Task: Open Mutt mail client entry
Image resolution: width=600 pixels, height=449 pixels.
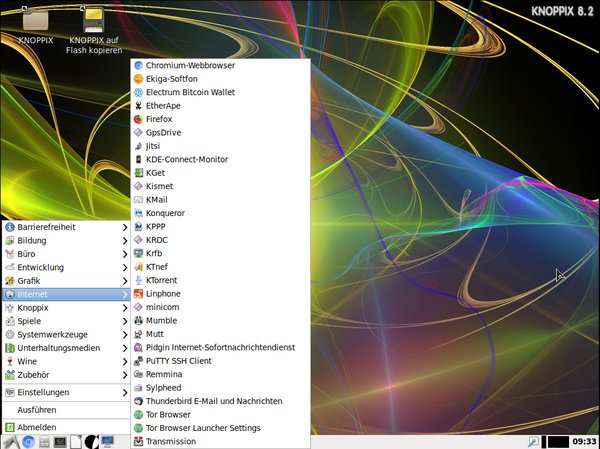Action: (x=220, y=334)
